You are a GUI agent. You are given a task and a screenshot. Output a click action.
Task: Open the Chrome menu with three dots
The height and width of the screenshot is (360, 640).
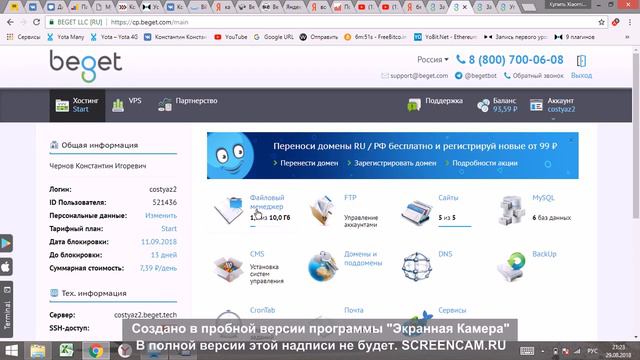point(630,22)
